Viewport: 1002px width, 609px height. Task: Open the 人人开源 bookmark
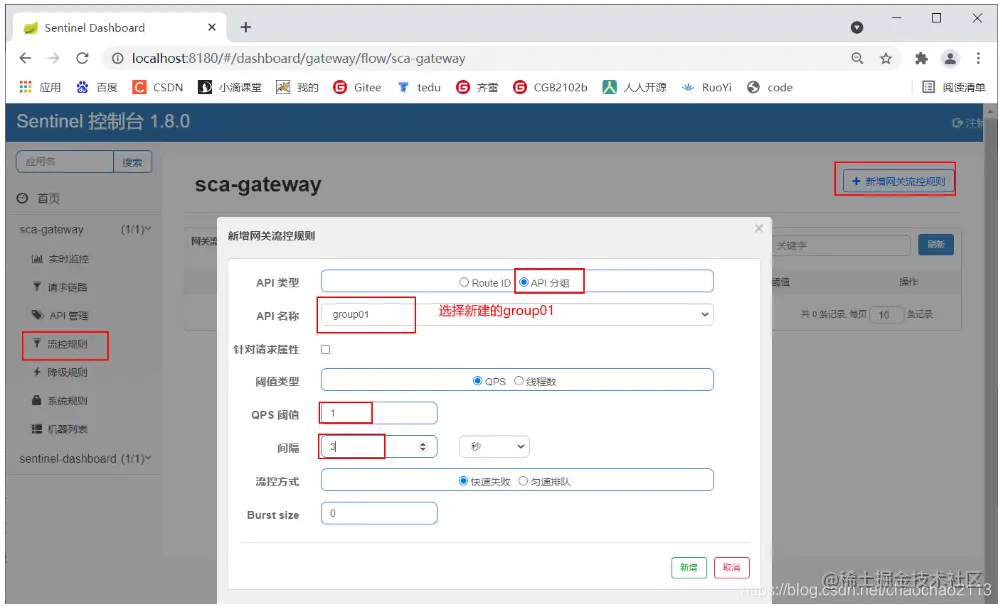click(634, 87)
